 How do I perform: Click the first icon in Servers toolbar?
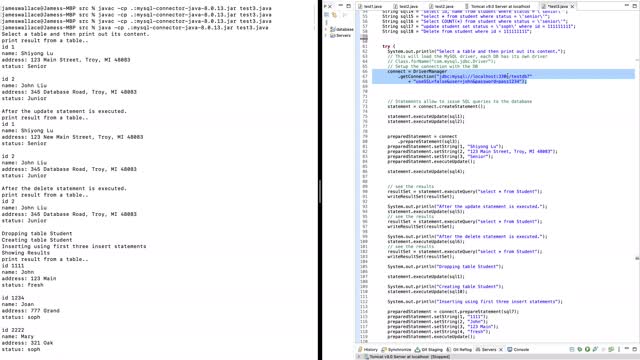572,349
